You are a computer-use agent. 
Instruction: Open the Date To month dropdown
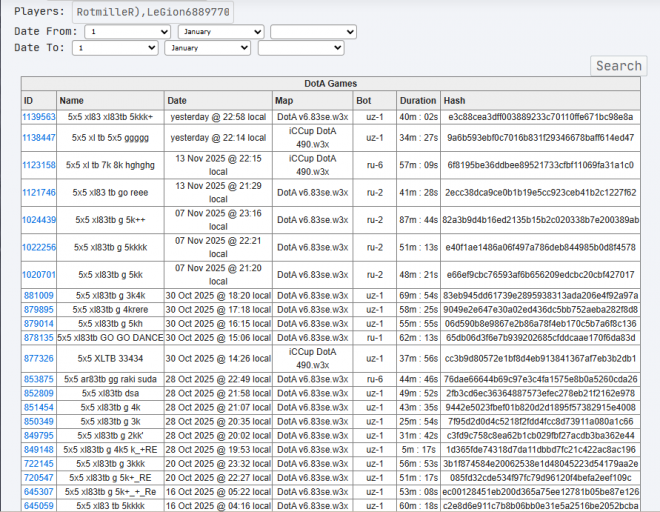pos(208,48)
